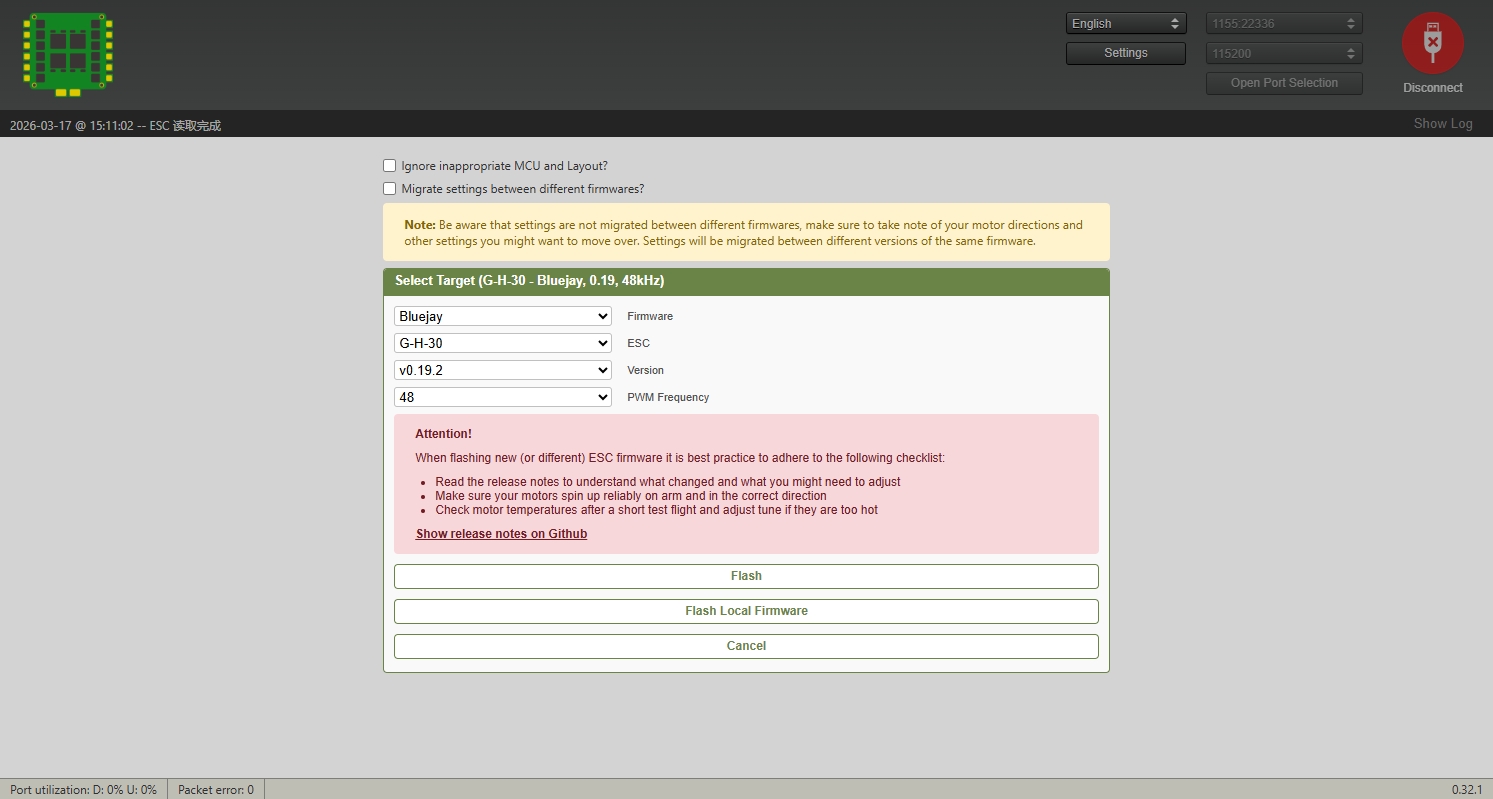Screen dimensions: 1493x799
Task: Choose Flash Local Firmware
Action: (x=746, y=611)
